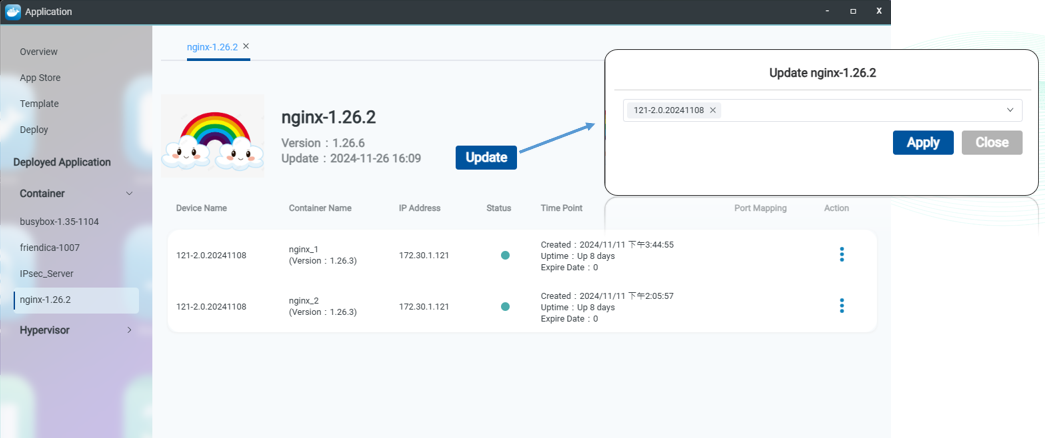
Task: Click the nginx-1.26.2 application title
Action: pos(329,118)
